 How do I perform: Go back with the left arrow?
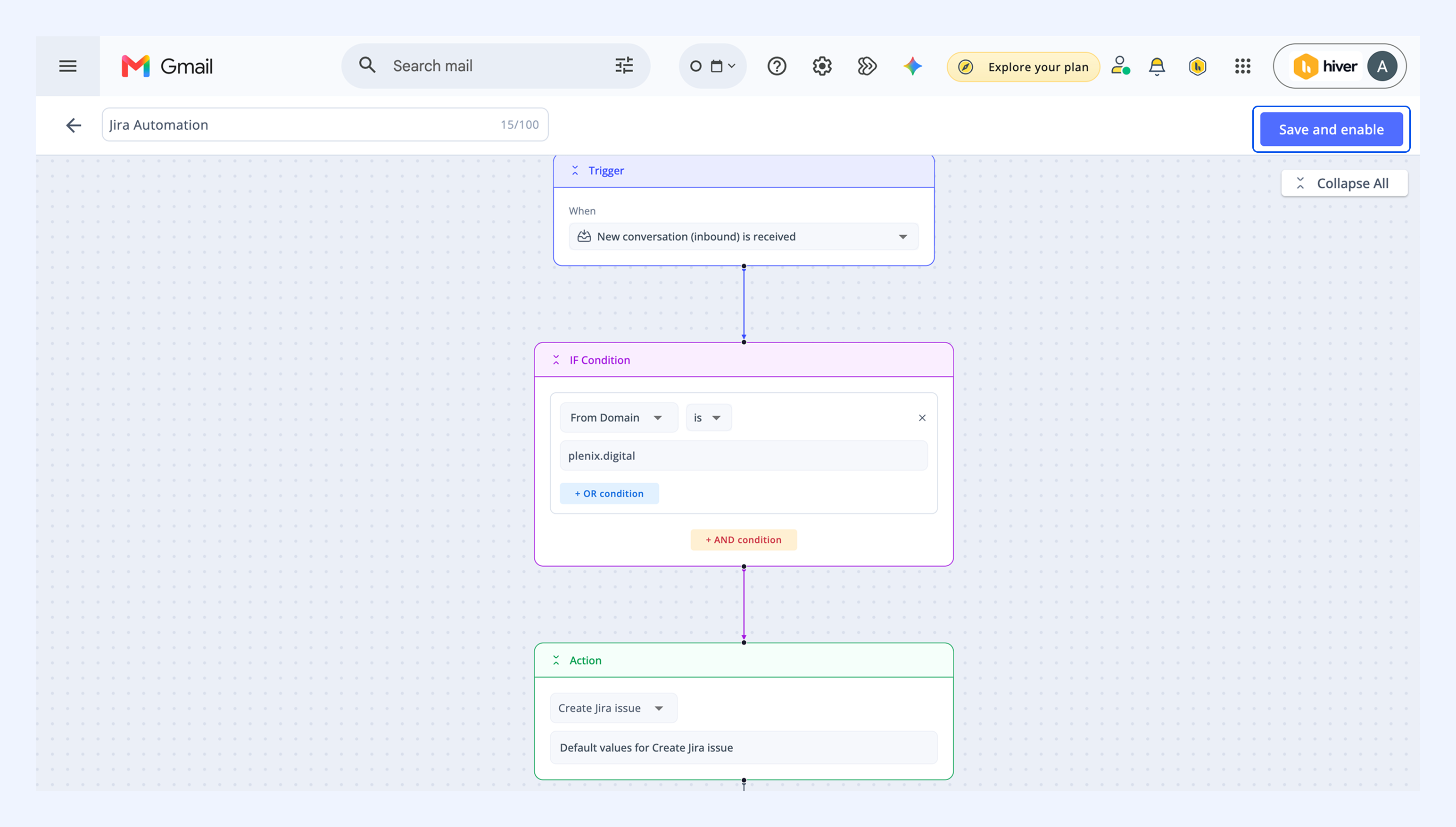pos(74,125)
